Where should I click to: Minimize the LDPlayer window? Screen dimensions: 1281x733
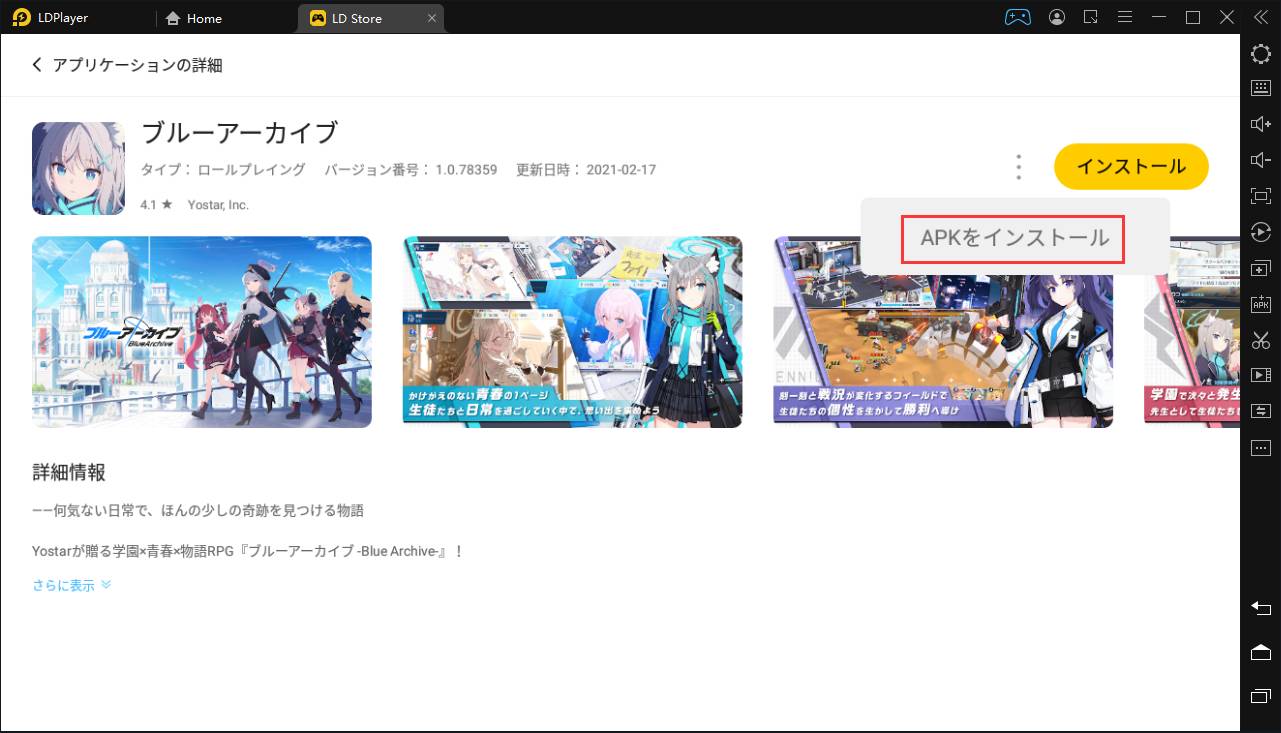(1159, 17)
